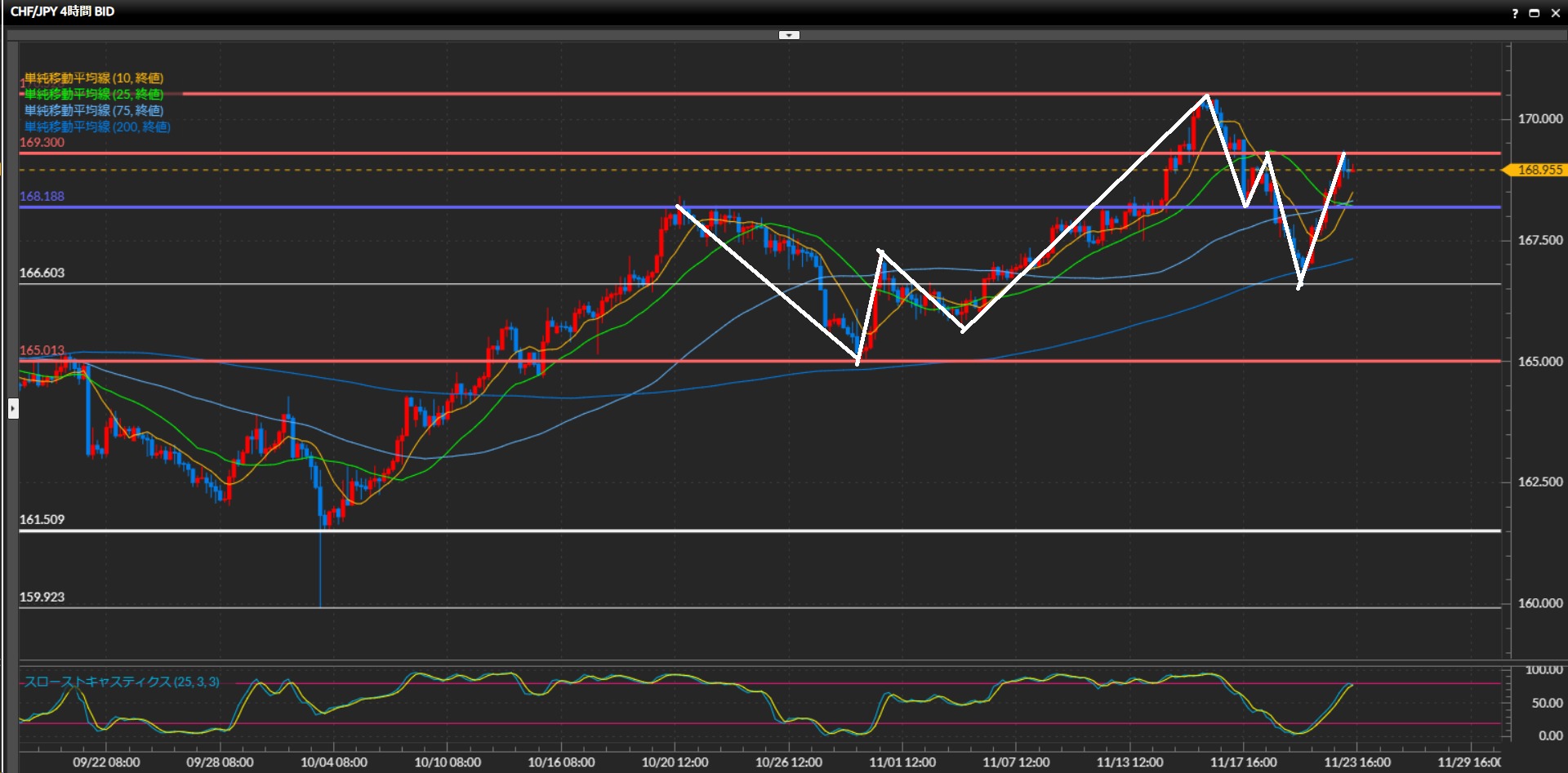Image resolution: width=1568 pixels, height=773 pixels.
Task: Select the red 165.013 support line label
Action: [x=42, y=351]
